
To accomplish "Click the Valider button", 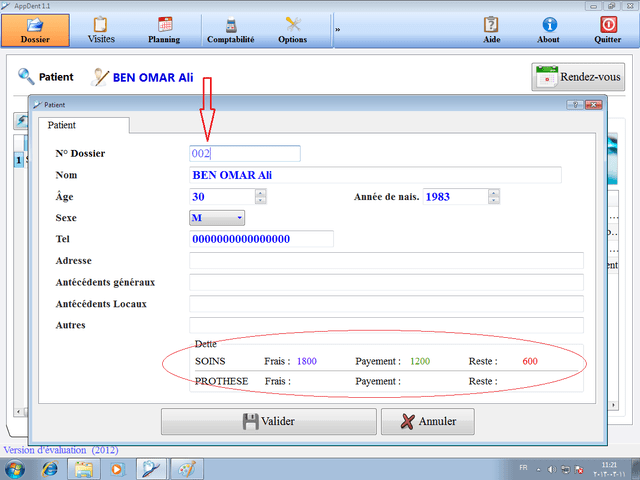I will point(268,422).
